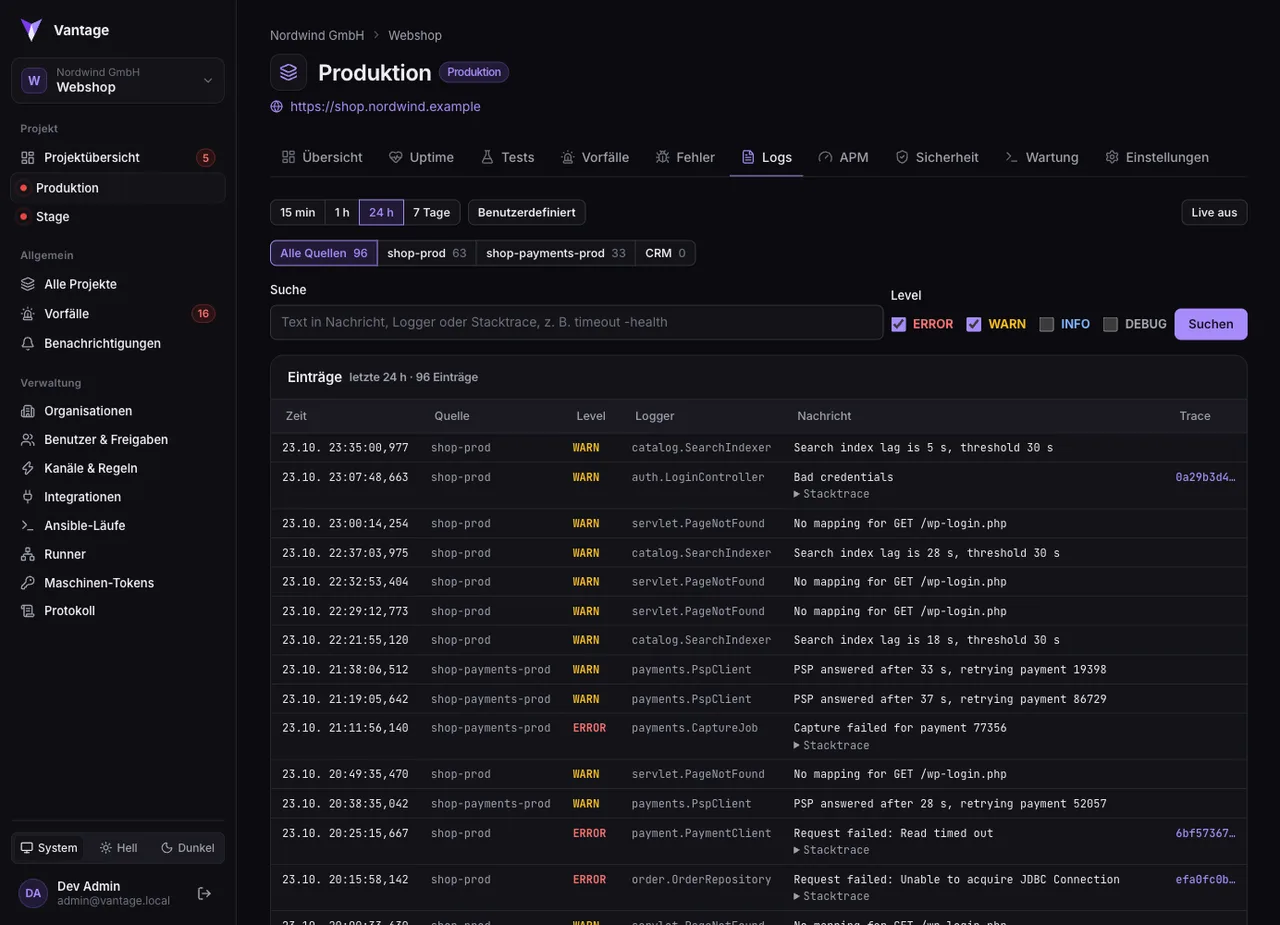Open Benachrichtigungen bell icon
This screenshot has height=925, width=1280.
tap(28, 343)
